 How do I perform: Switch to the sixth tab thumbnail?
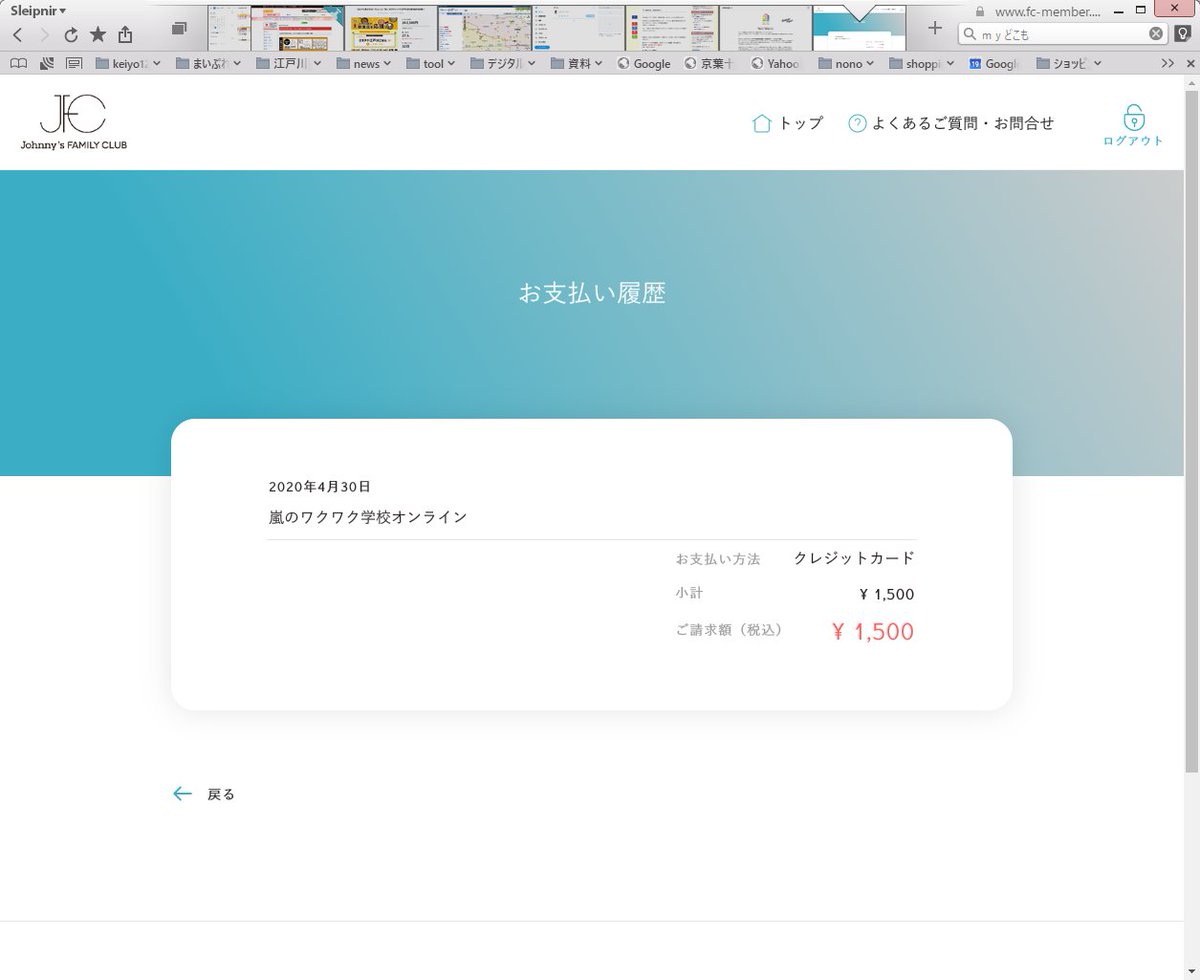tap(673, 28)
